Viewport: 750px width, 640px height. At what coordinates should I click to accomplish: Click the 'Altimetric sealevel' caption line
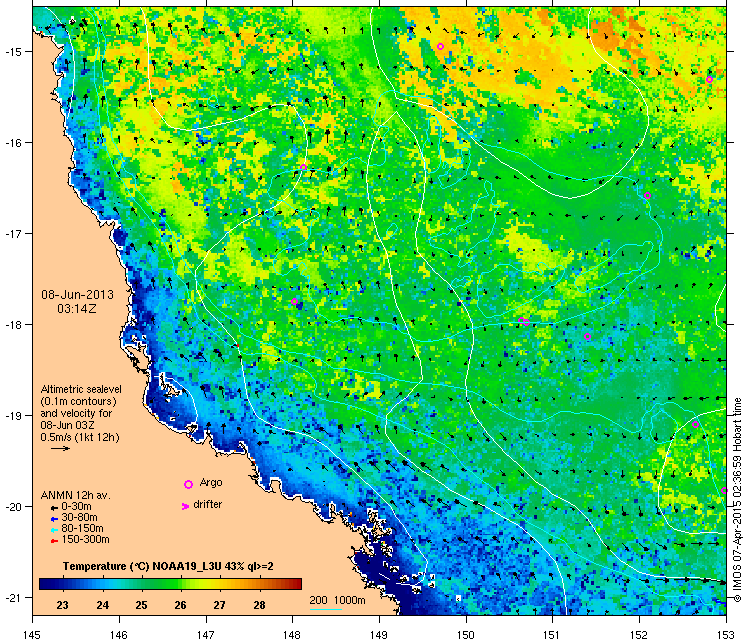pyautogui.click(x=81, y=389)
